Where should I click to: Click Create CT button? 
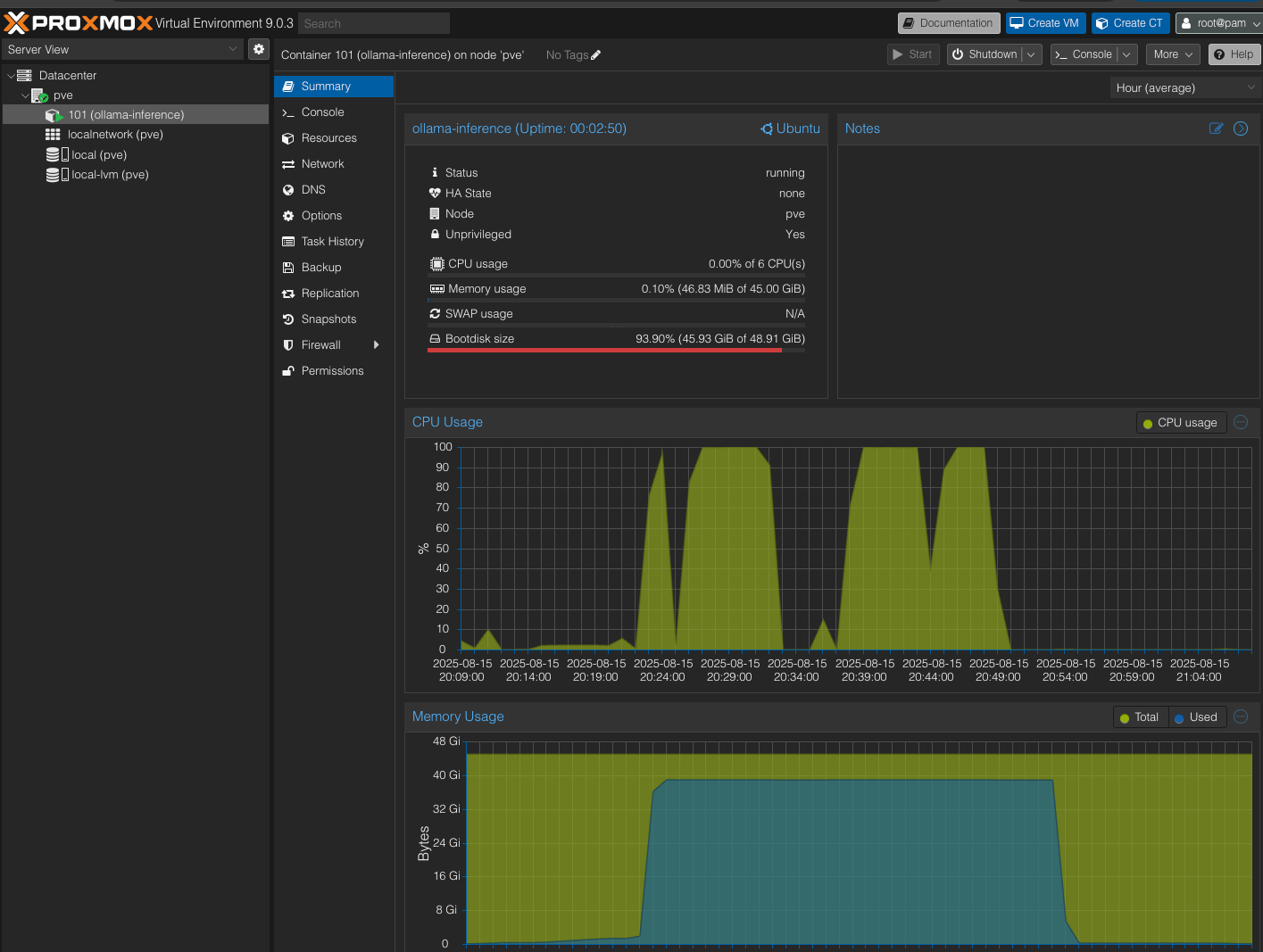[1129, 23]
